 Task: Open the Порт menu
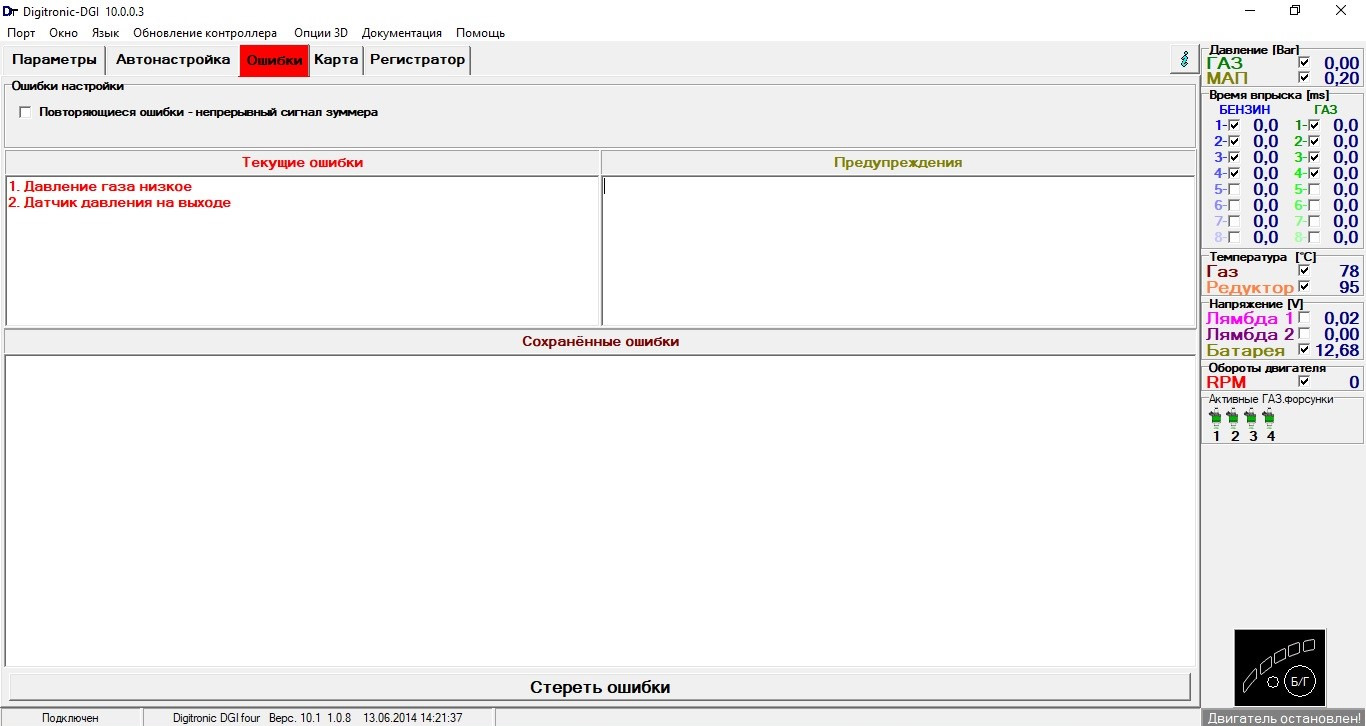(x=21, y=33)
